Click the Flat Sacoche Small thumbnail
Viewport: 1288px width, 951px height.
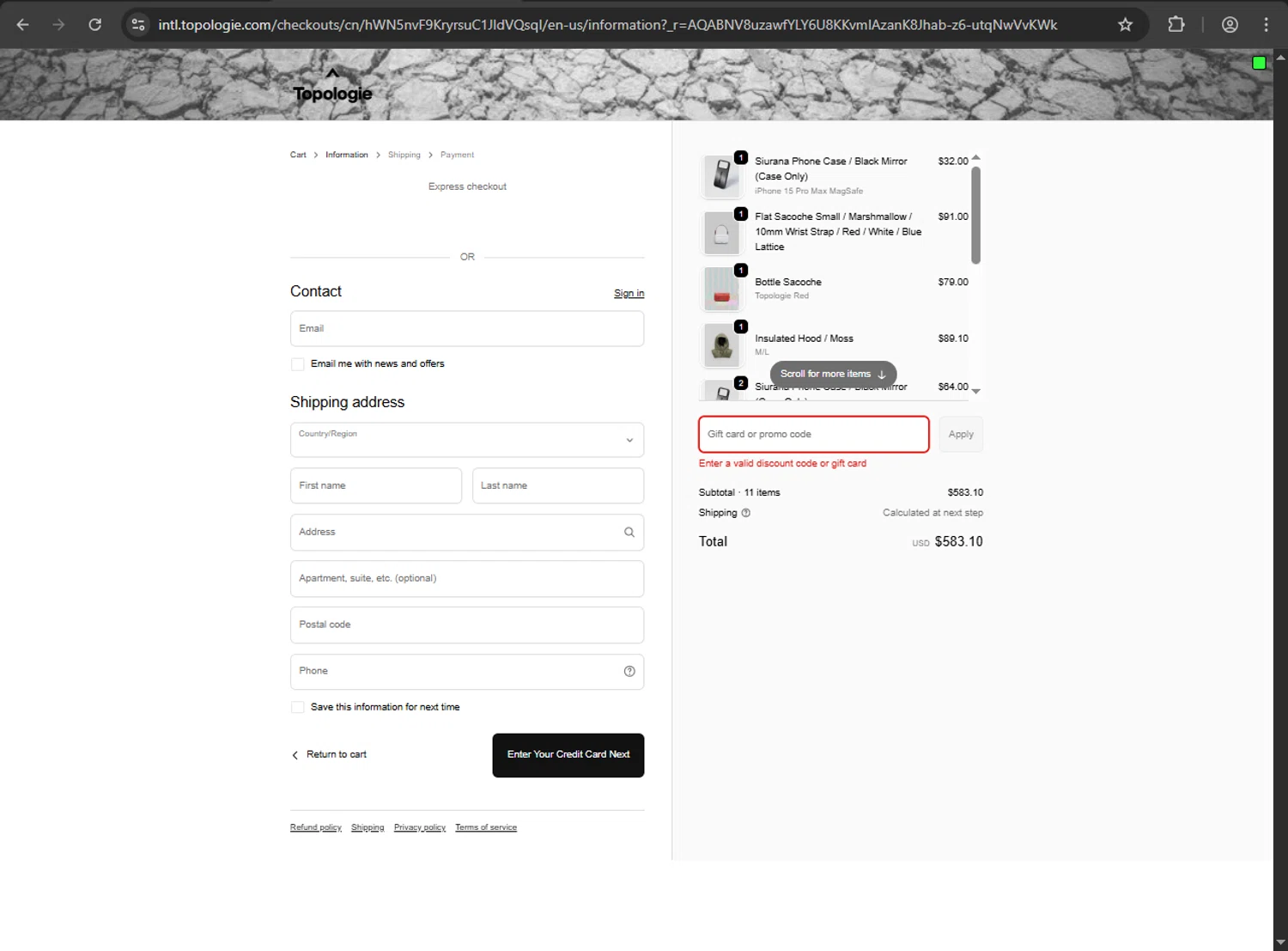[x=722, y=233]
